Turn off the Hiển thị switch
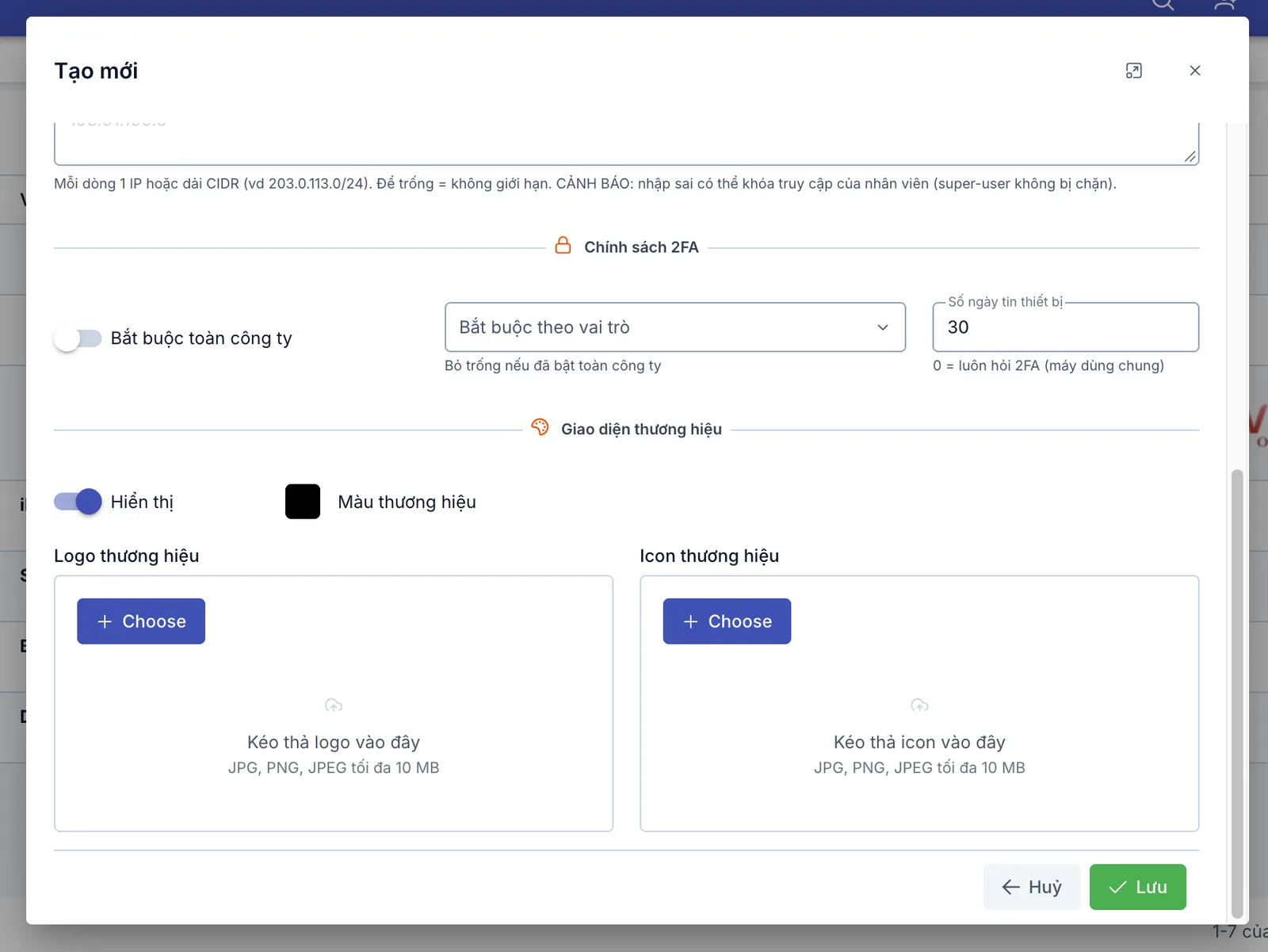This screenshot has height=952, width=1268. (78, 502)
